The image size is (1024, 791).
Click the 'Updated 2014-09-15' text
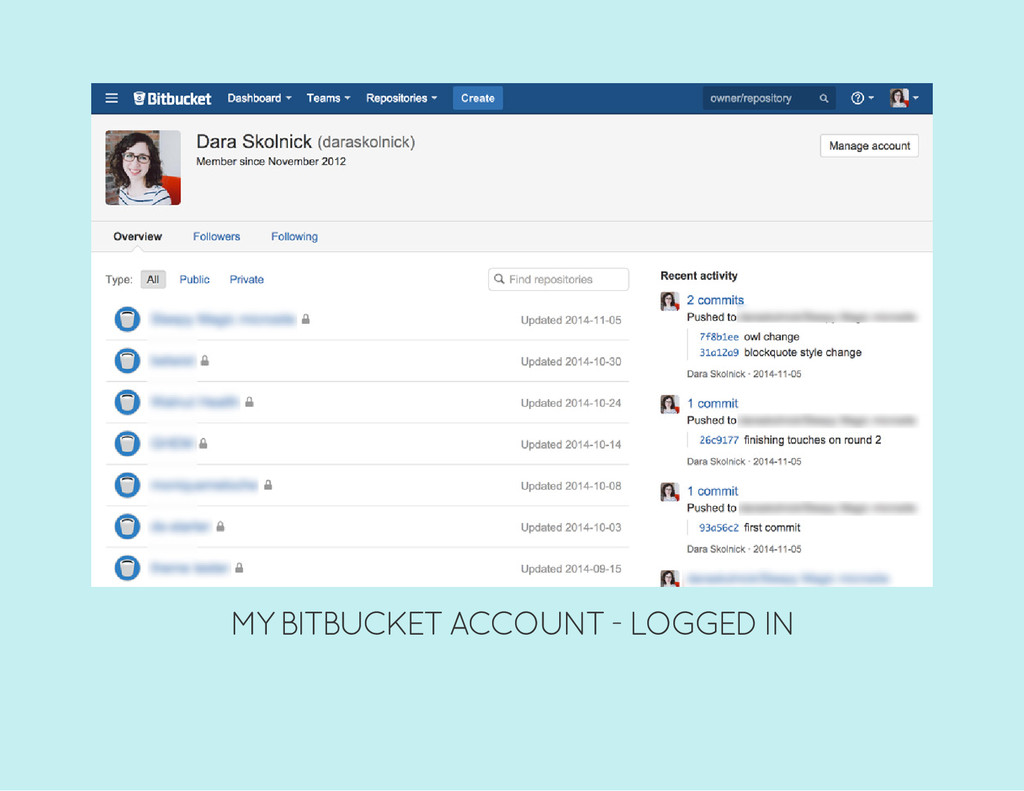point(571,569)
